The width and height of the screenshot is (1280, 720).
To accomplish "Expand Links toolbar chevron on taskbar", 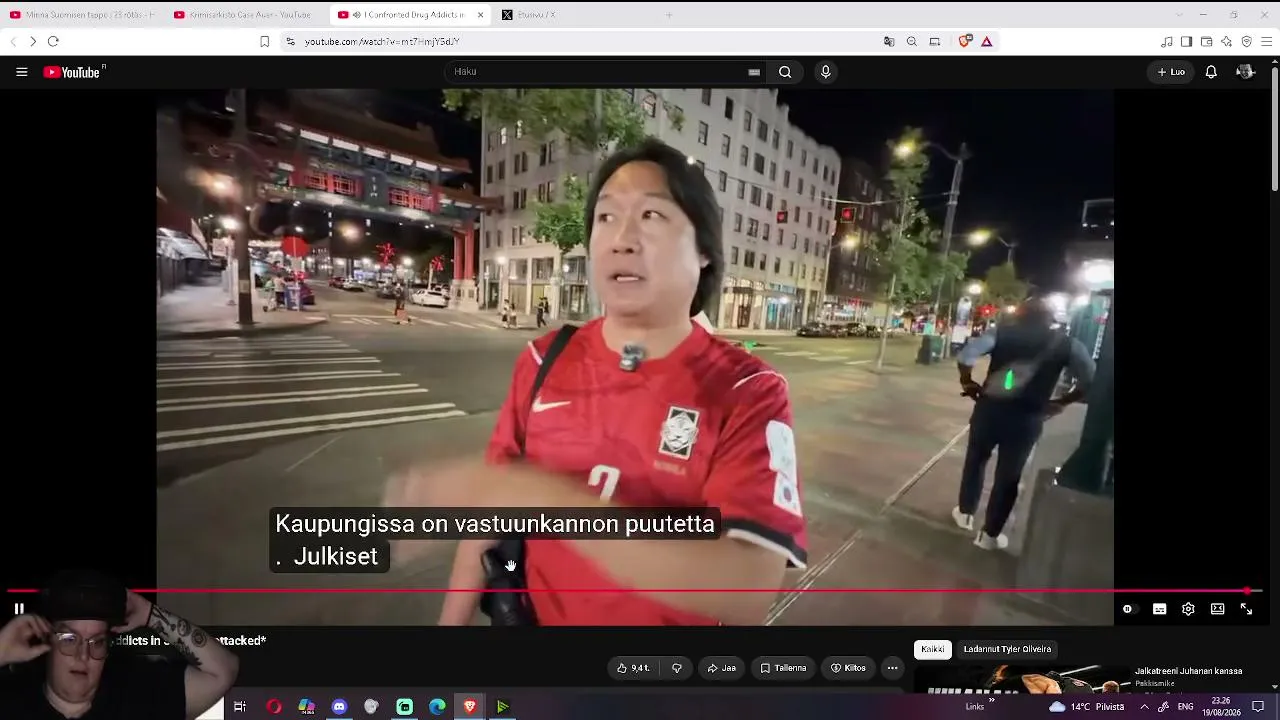I will pos(991,700).
